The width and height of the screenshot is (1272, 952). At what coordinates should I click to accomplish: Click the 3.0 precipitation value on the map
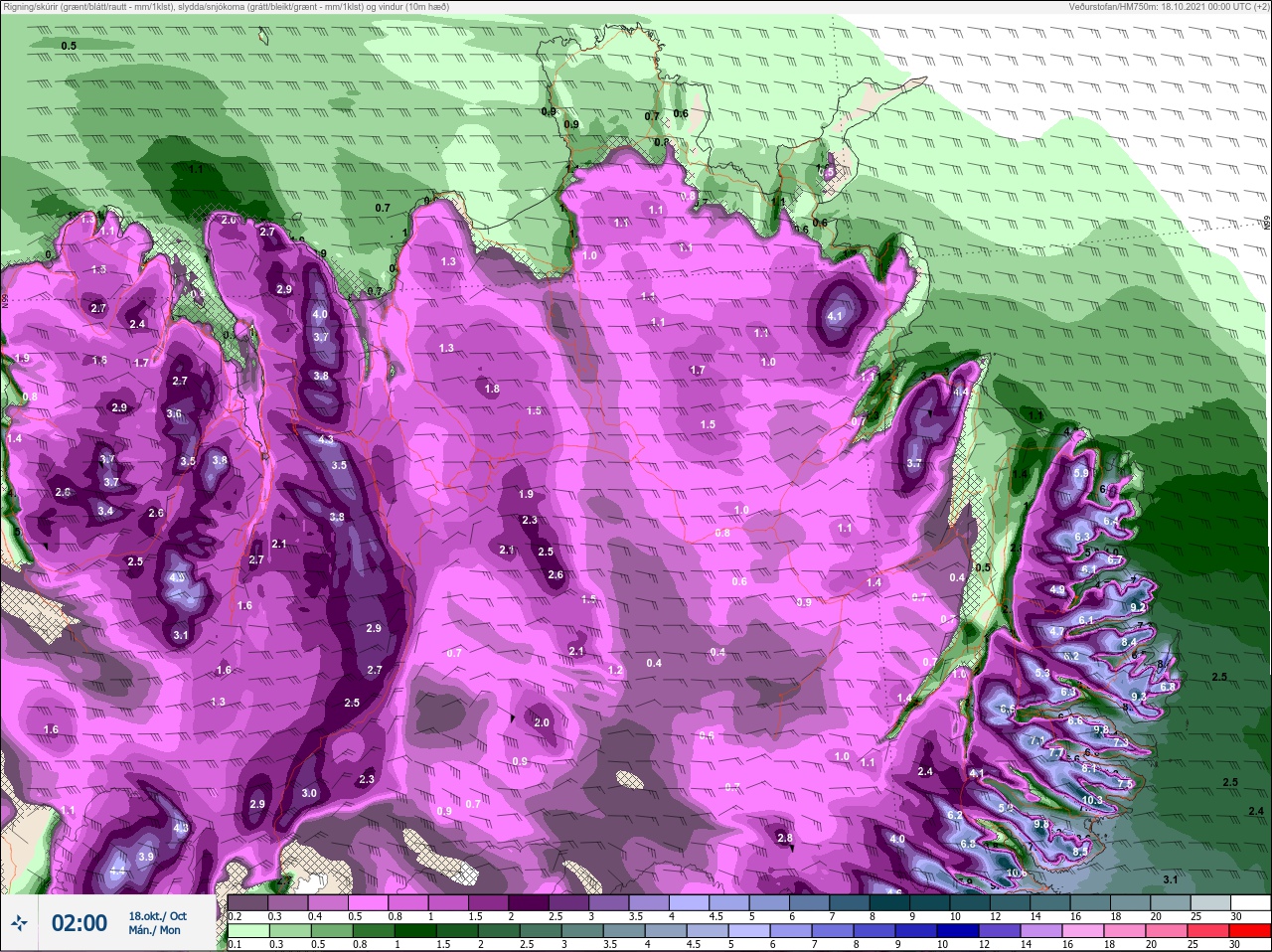[309, 793]
